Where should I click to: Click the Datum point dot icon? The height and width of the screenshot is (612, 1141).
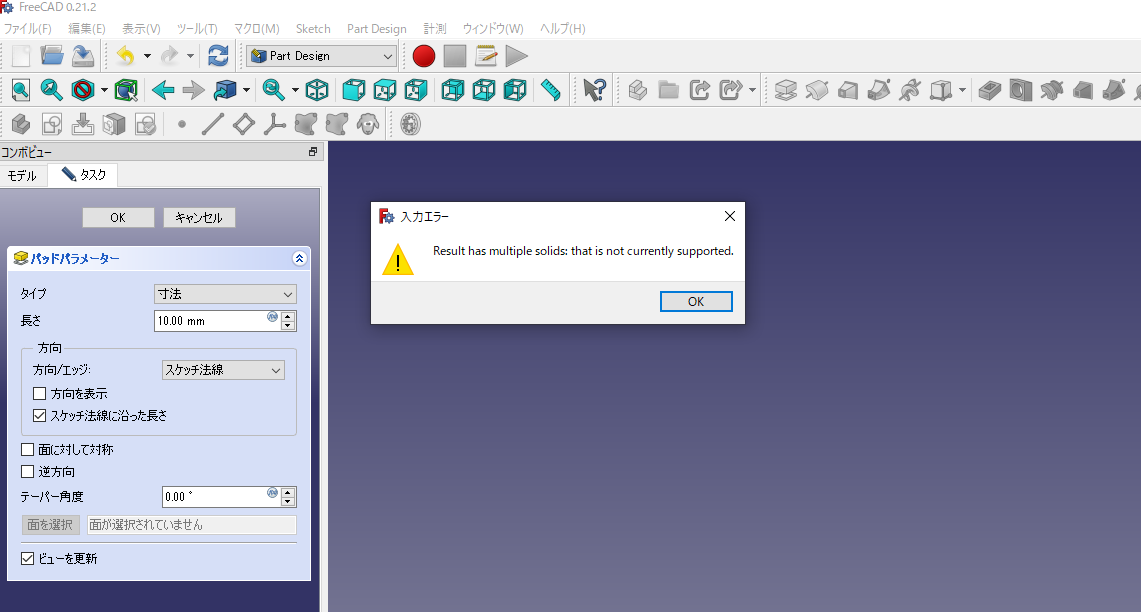pyautogui.click(x=182, y=124)
